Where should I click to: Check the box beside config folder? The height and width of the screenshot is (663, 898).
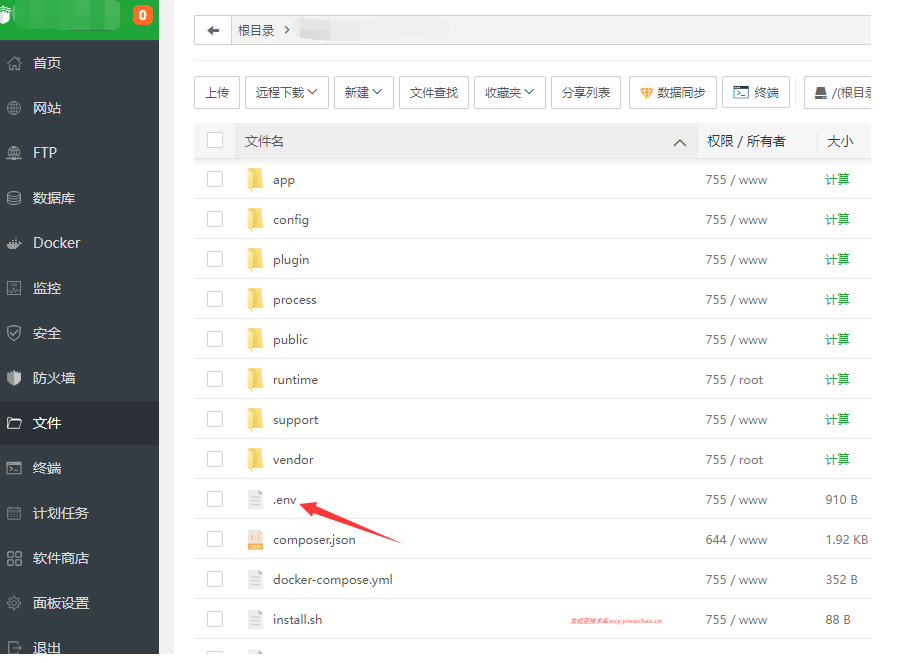(215, 219)
